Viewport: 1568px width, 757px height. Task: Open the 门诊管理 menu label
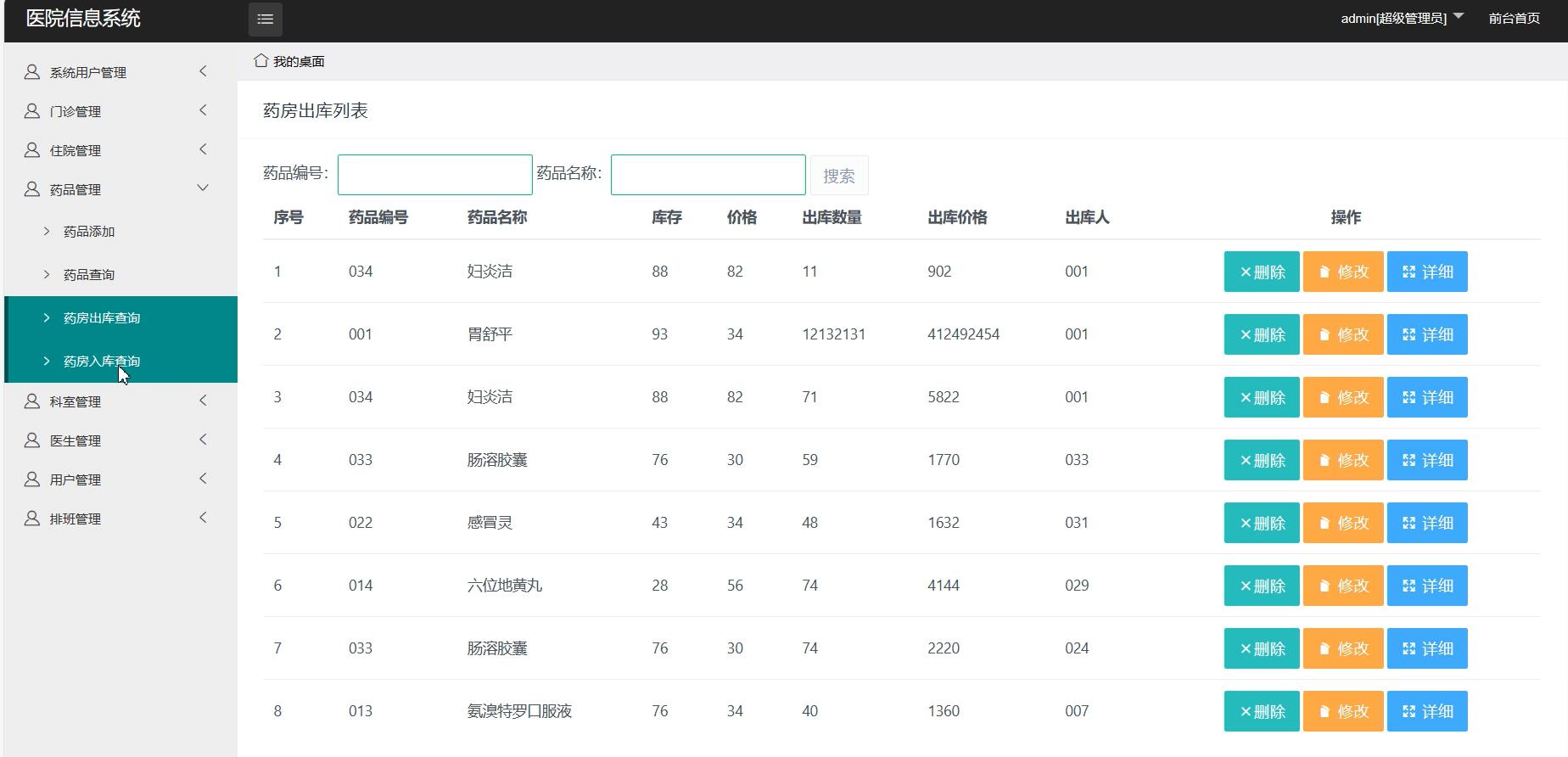pyautogui.click(x=76, y=111)
